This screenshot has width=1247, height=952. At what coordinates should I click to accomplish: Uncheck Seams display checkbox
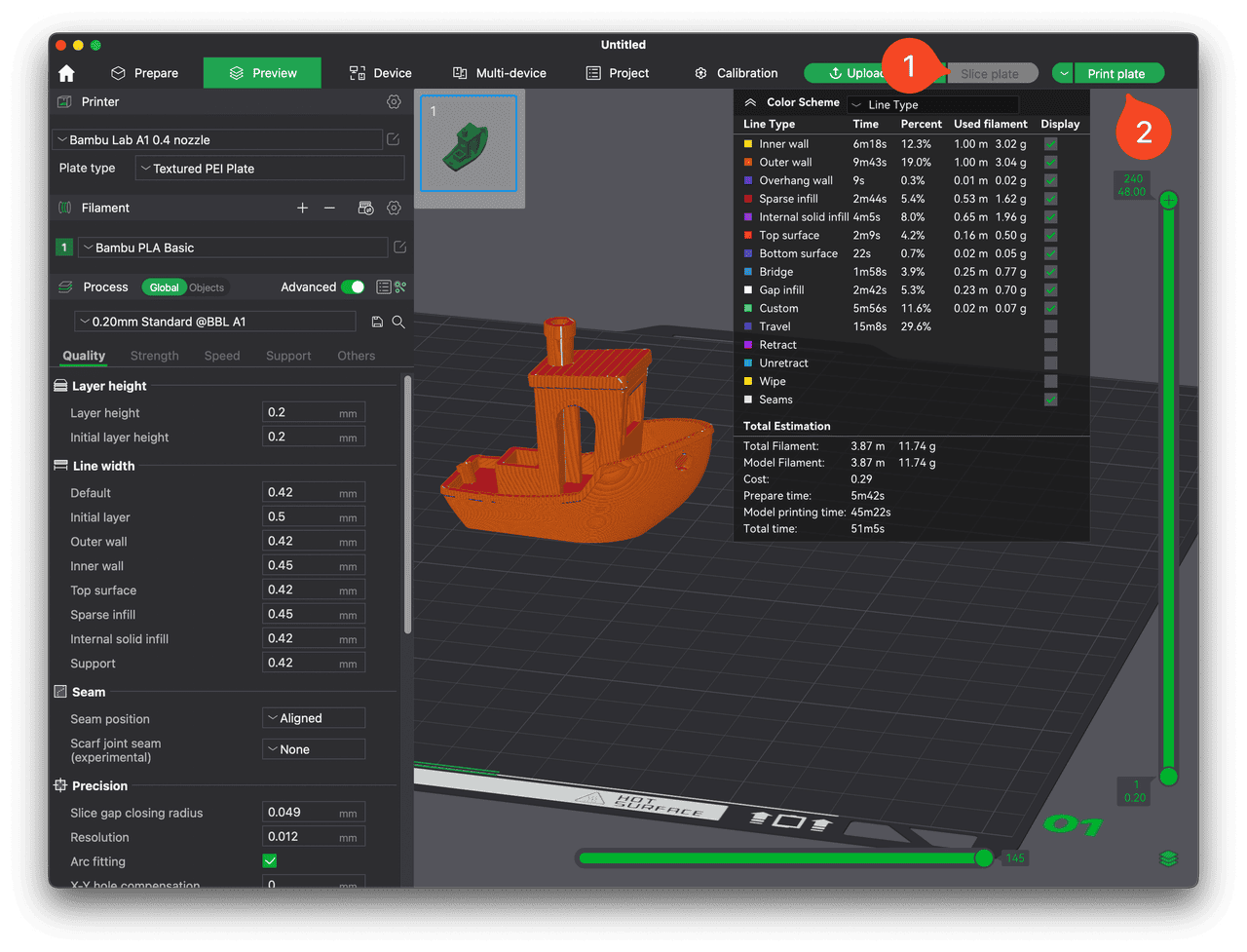[1051, 400]
